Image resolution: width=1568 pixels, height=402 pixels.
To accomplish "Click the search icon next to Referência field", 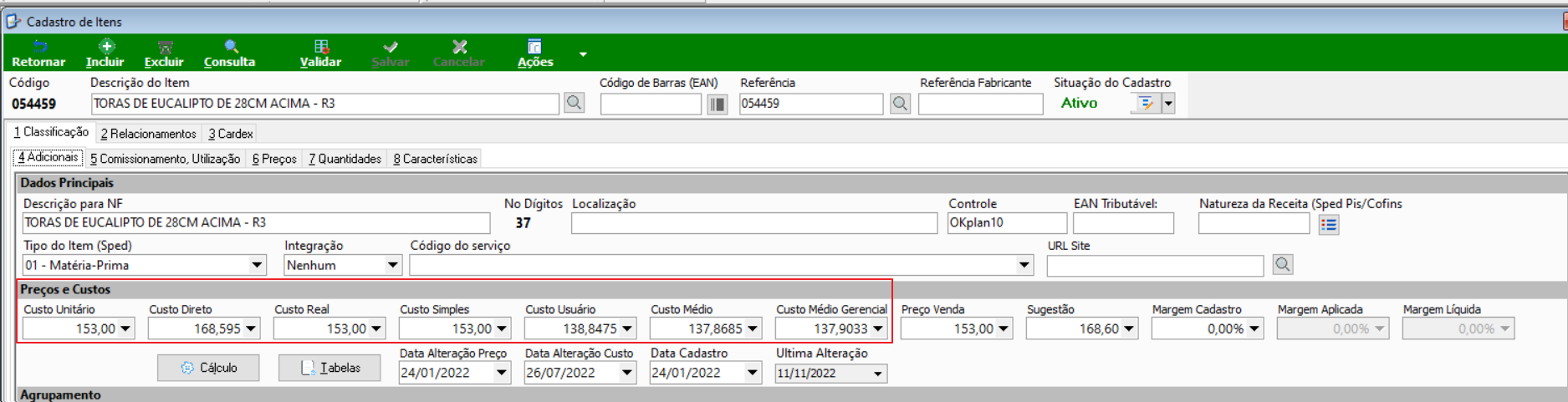I will pos(900,104).
